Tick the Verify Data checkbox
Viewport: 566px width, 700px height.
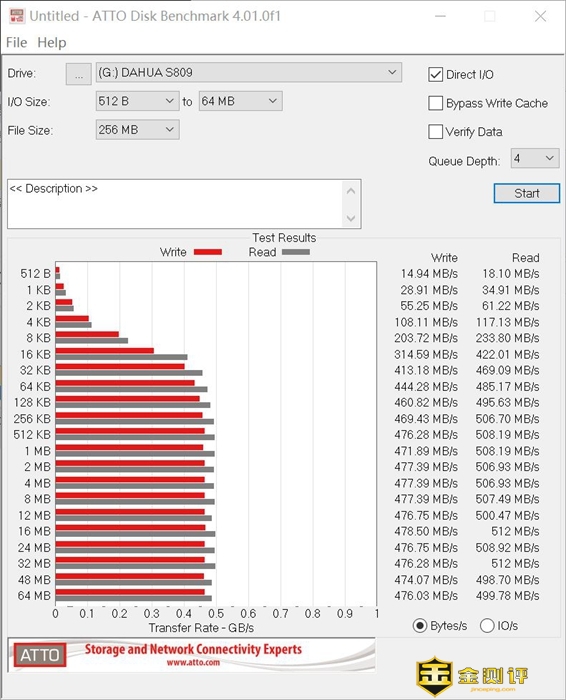[x=435, y=132]
